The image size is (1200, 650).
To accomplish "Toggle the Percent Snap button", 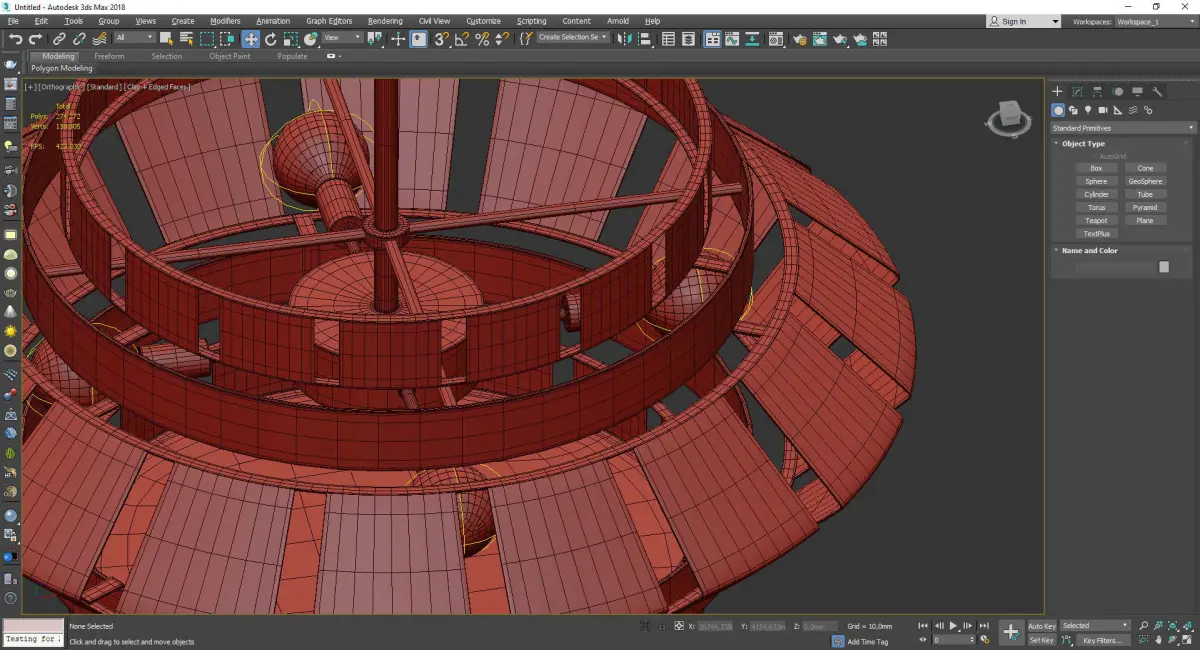I will tap(482, 39).
